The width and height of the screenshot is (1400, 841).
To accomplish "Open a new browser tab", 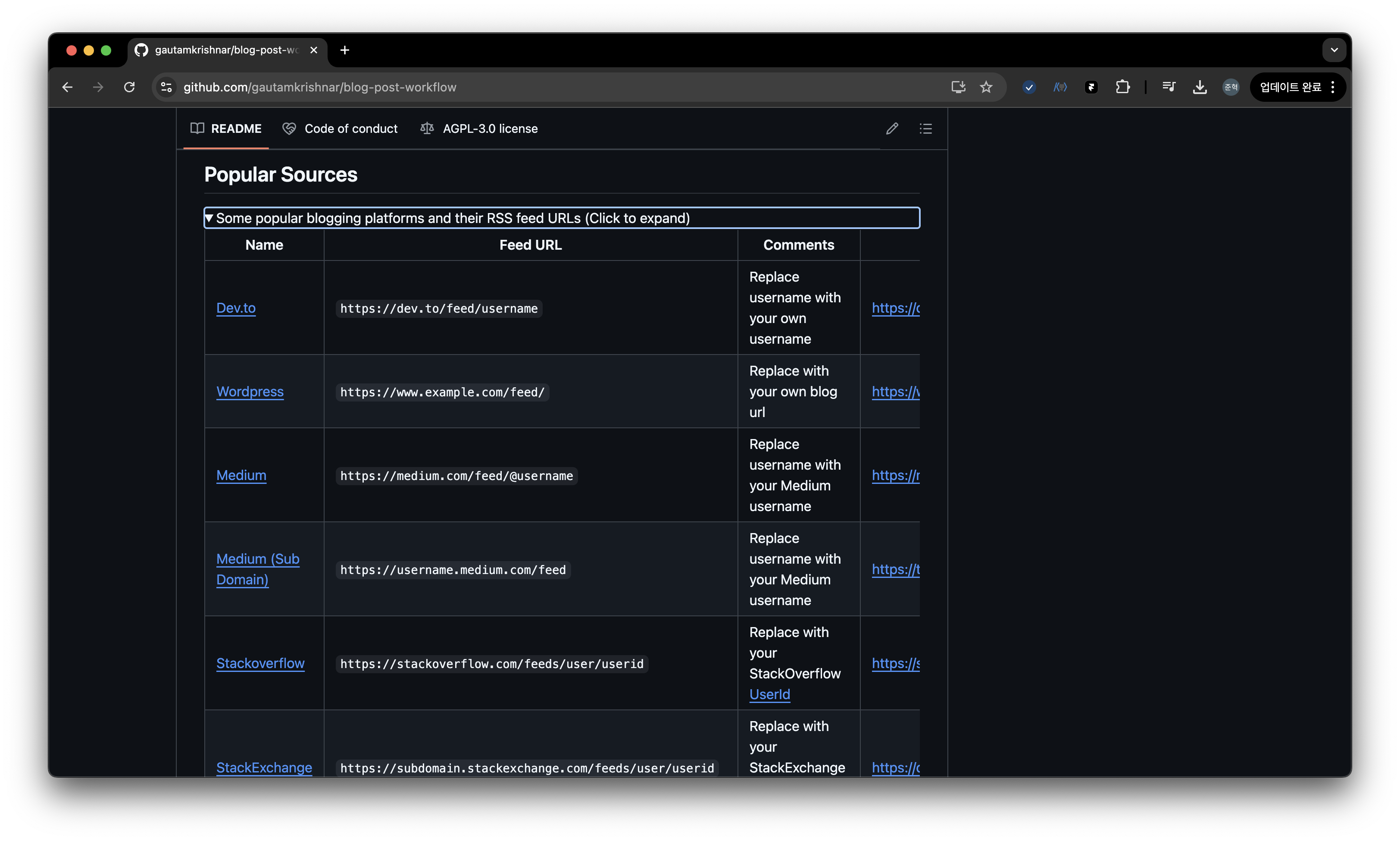I will click(x=344, y=50).
